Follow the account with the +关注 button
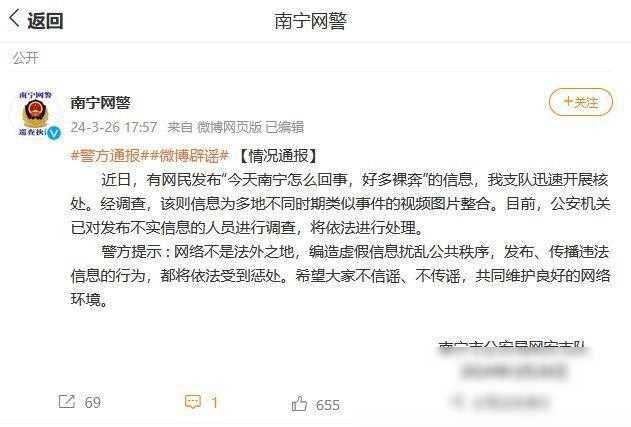This screenshot has height=427, width=631. (581, 102)
